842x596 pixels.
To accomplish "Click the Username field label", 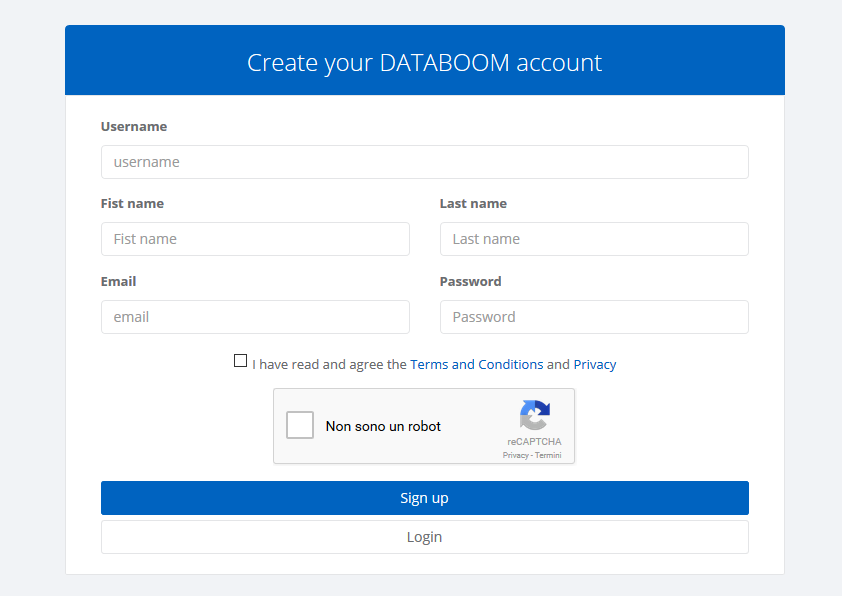I will click(x=133, y=126).
